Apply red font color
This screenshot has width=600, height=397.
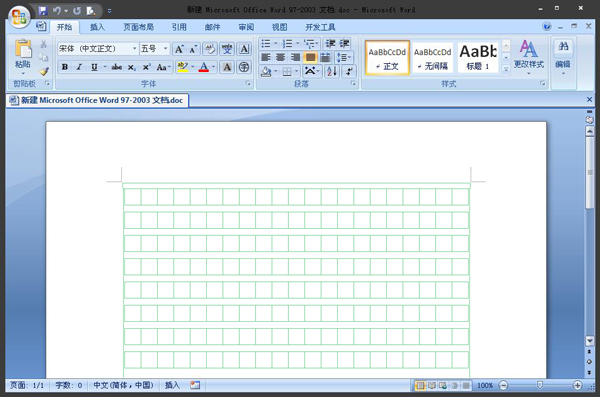(204, 67)
